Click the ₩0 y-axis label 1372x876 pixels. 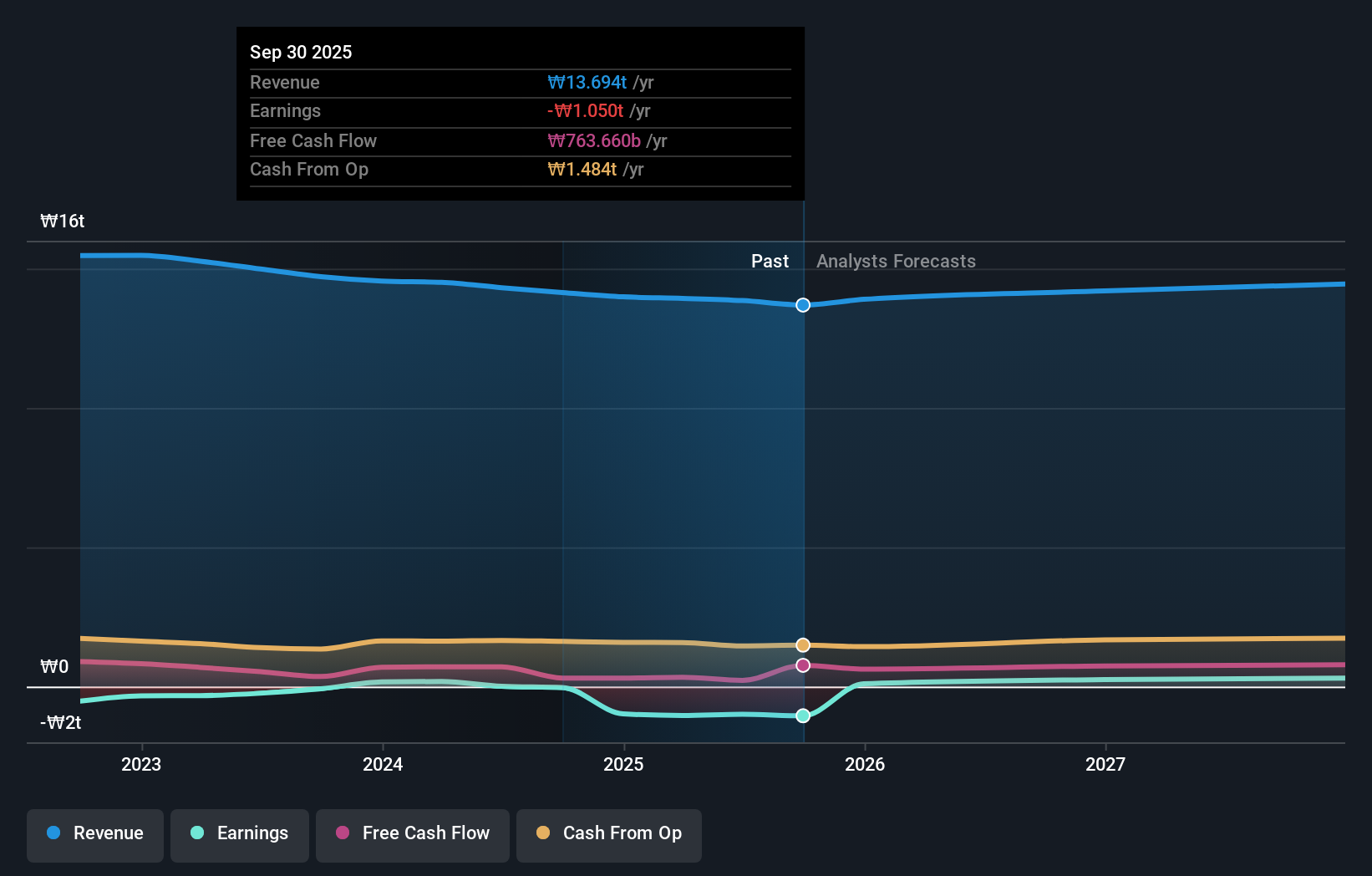54,667
